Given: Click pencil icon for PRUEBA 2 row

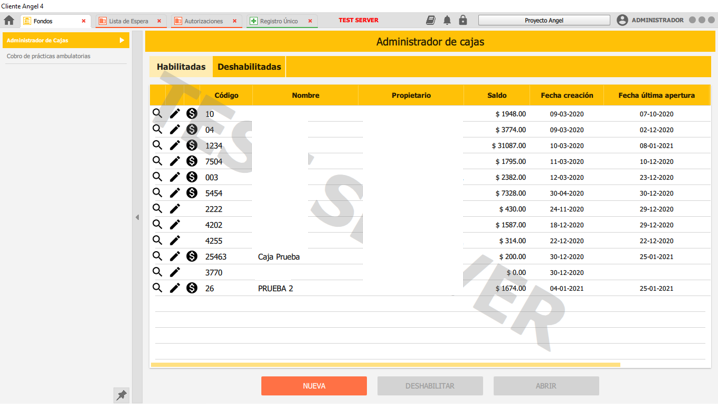Looking at the screenshot, I should coord(175,288).
